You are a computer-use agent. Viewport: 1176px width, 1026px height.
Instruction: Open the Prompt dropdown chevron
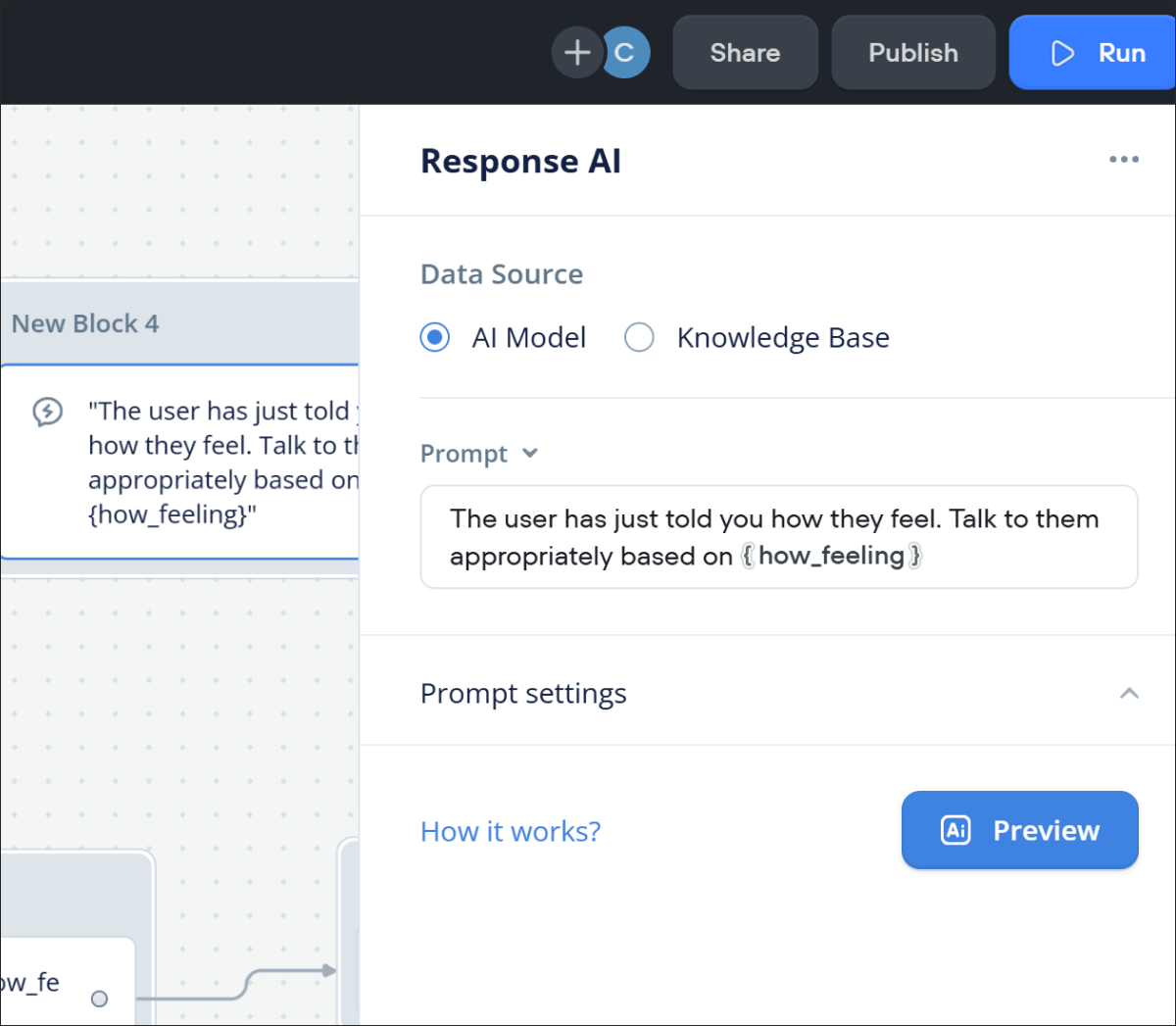point(530,453)
